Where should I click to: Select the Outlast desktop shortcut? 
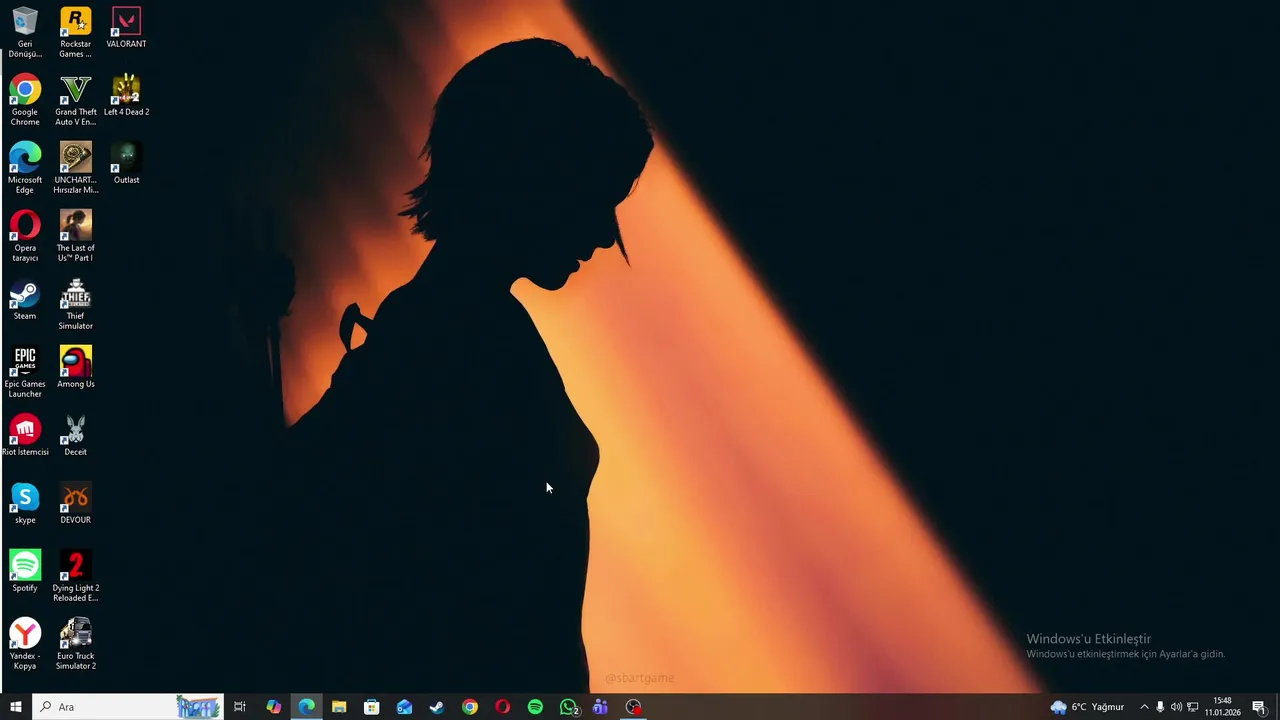coord(126,164)
